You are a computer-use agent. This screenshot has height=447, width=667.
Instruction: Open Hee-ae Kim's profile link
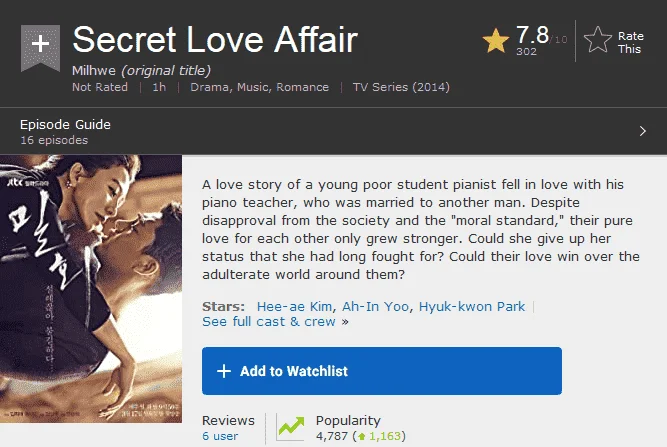(295, 307)
